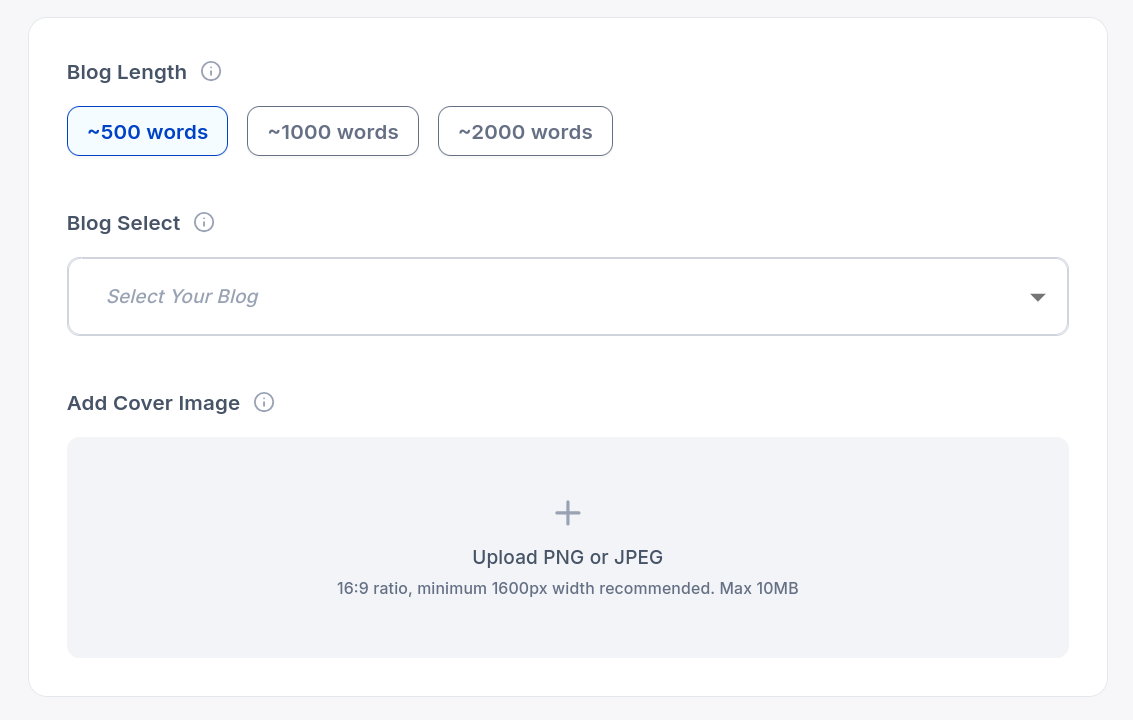Click the 16:9 ratio recommendation hint text
This screenshot has height=720, width=1133.
coord(568,588)
